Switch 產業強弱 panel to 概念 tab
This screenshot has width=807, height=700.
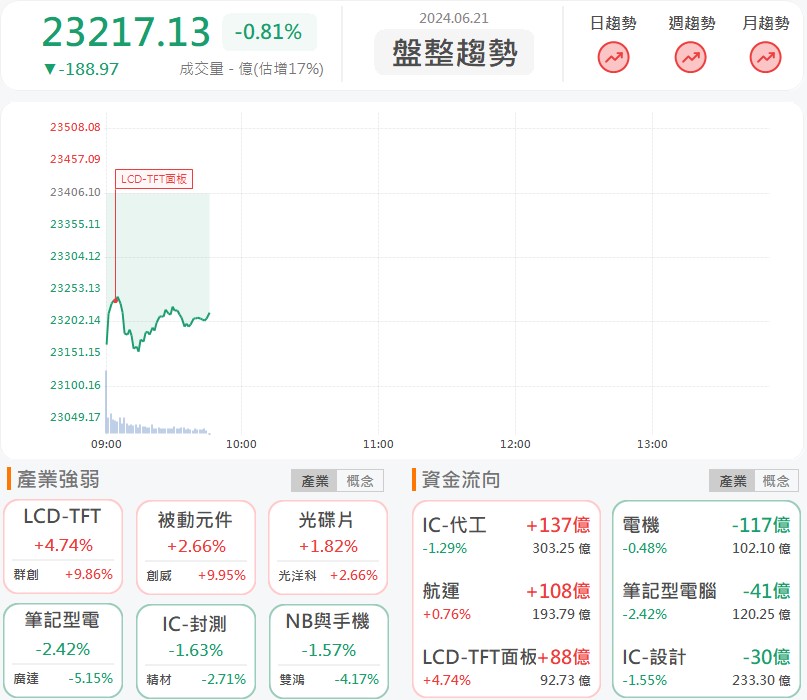click(x=360, y=481)
